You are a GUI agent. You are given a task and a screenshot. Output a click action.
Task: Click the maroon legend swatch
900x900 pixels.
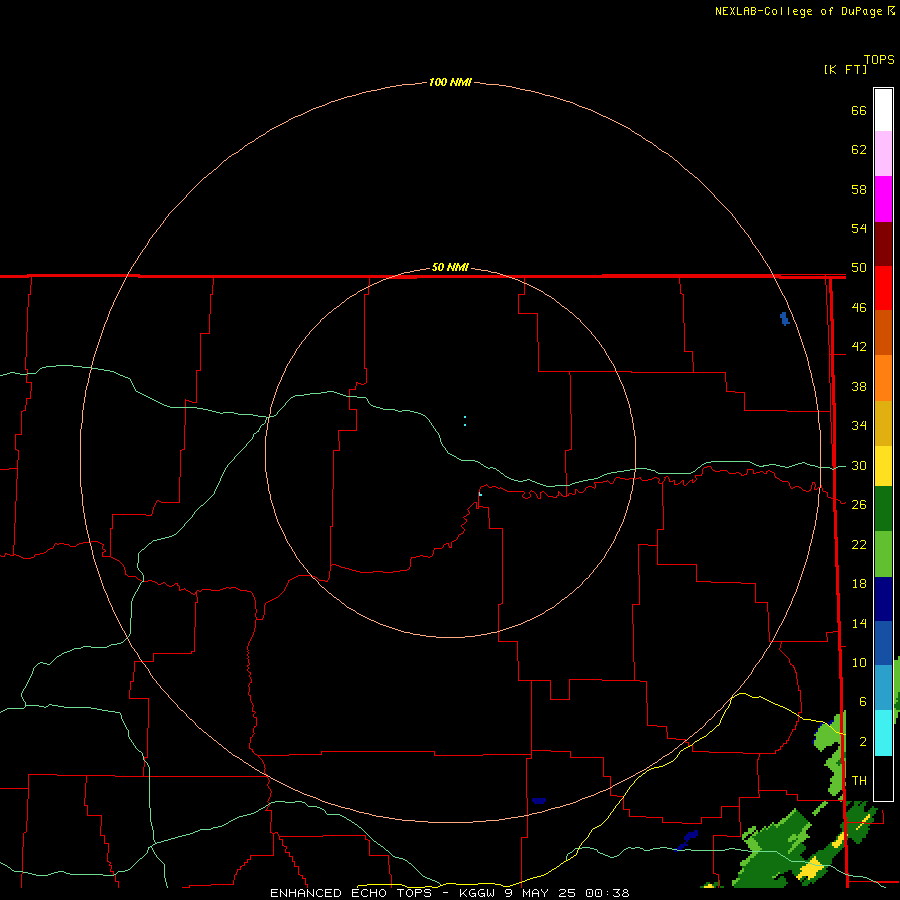tap(883, 243)
